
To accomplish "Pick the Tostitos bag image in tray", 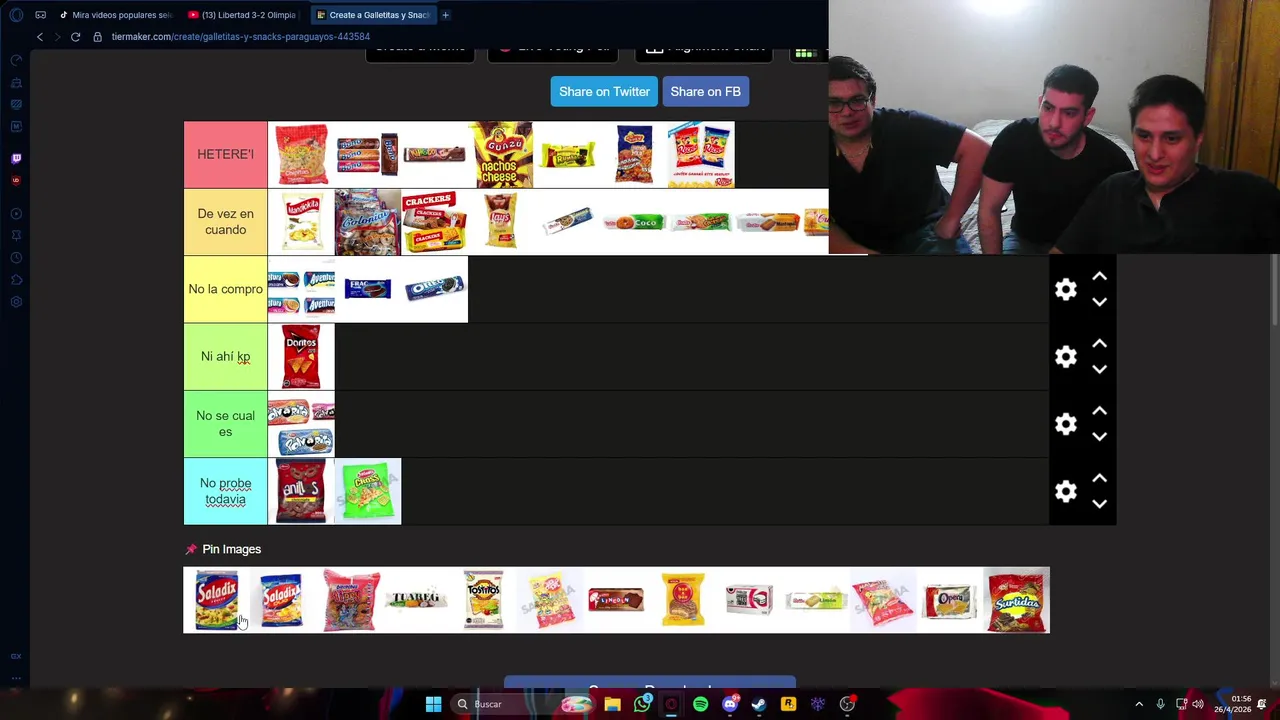I will pyautogui.click(x=483, y=600).
